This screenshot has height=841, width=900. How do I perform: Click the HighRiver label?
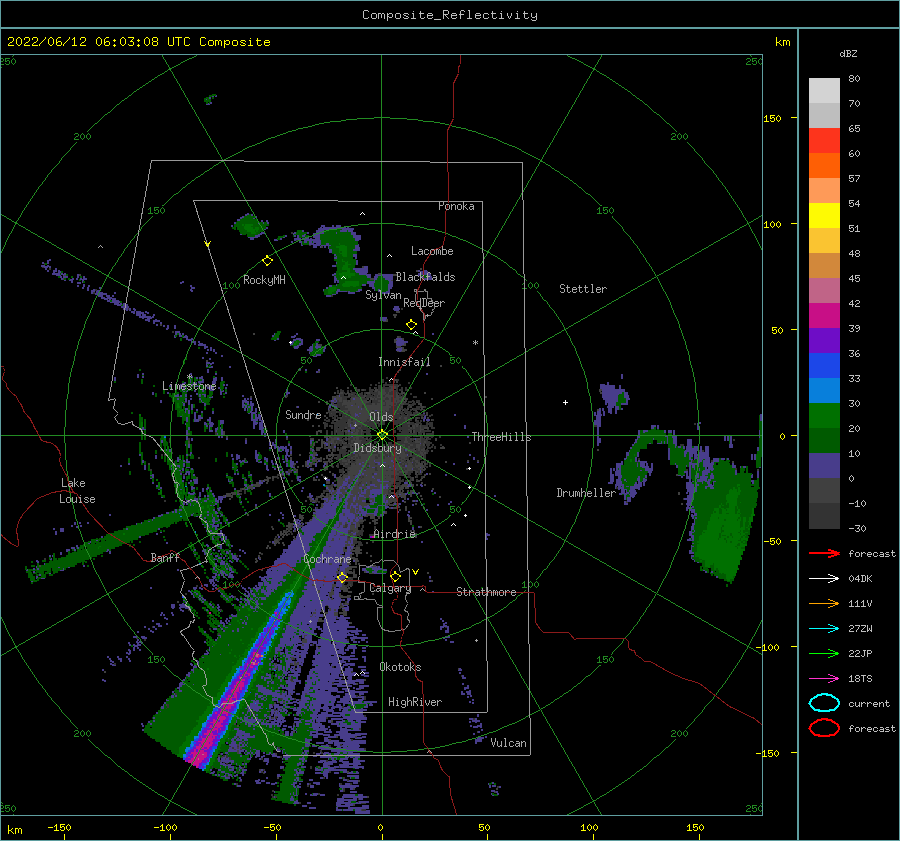(x=415, y=702)
